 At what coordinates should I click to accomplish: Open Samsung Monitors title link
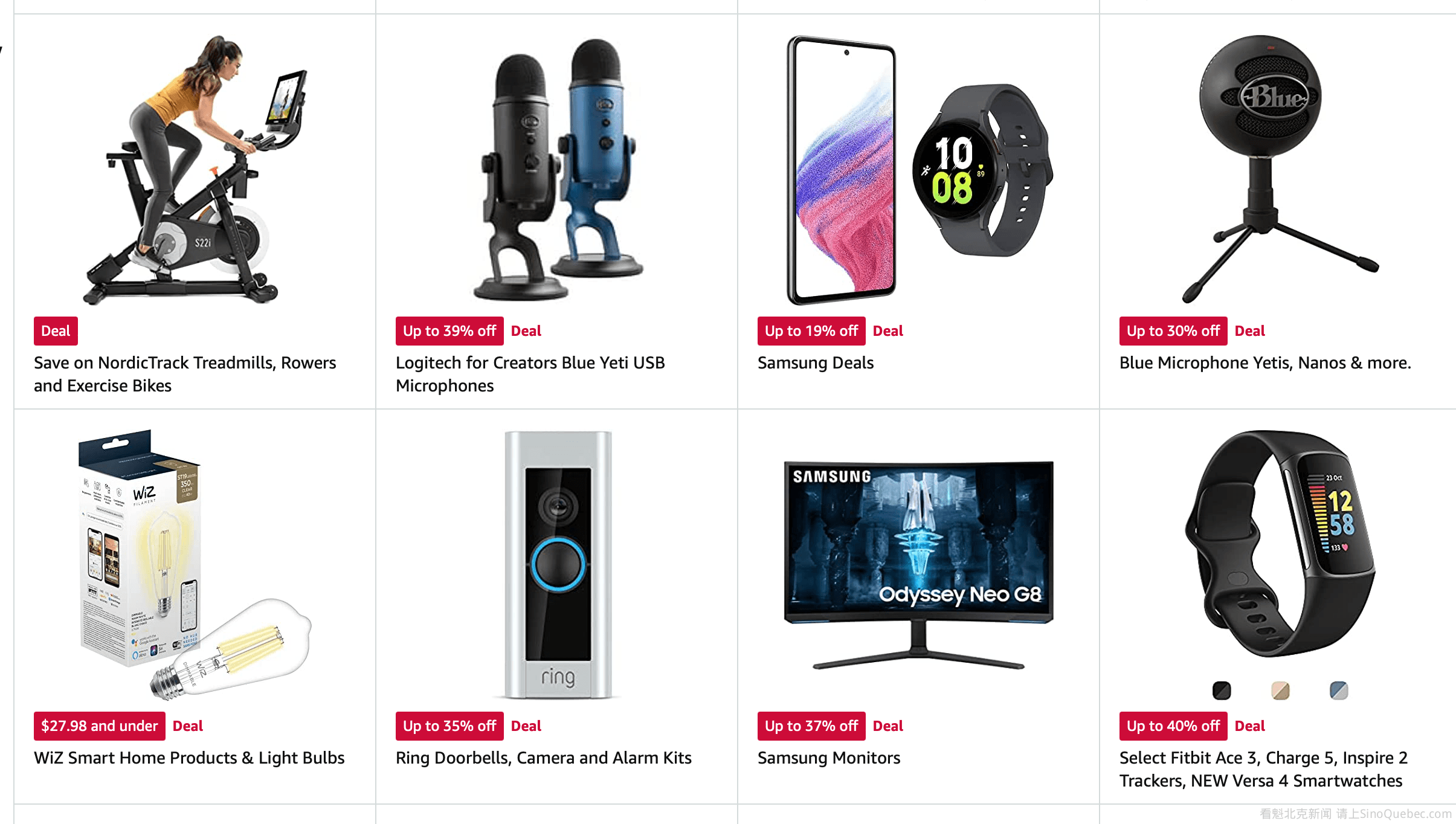point(829,758)
